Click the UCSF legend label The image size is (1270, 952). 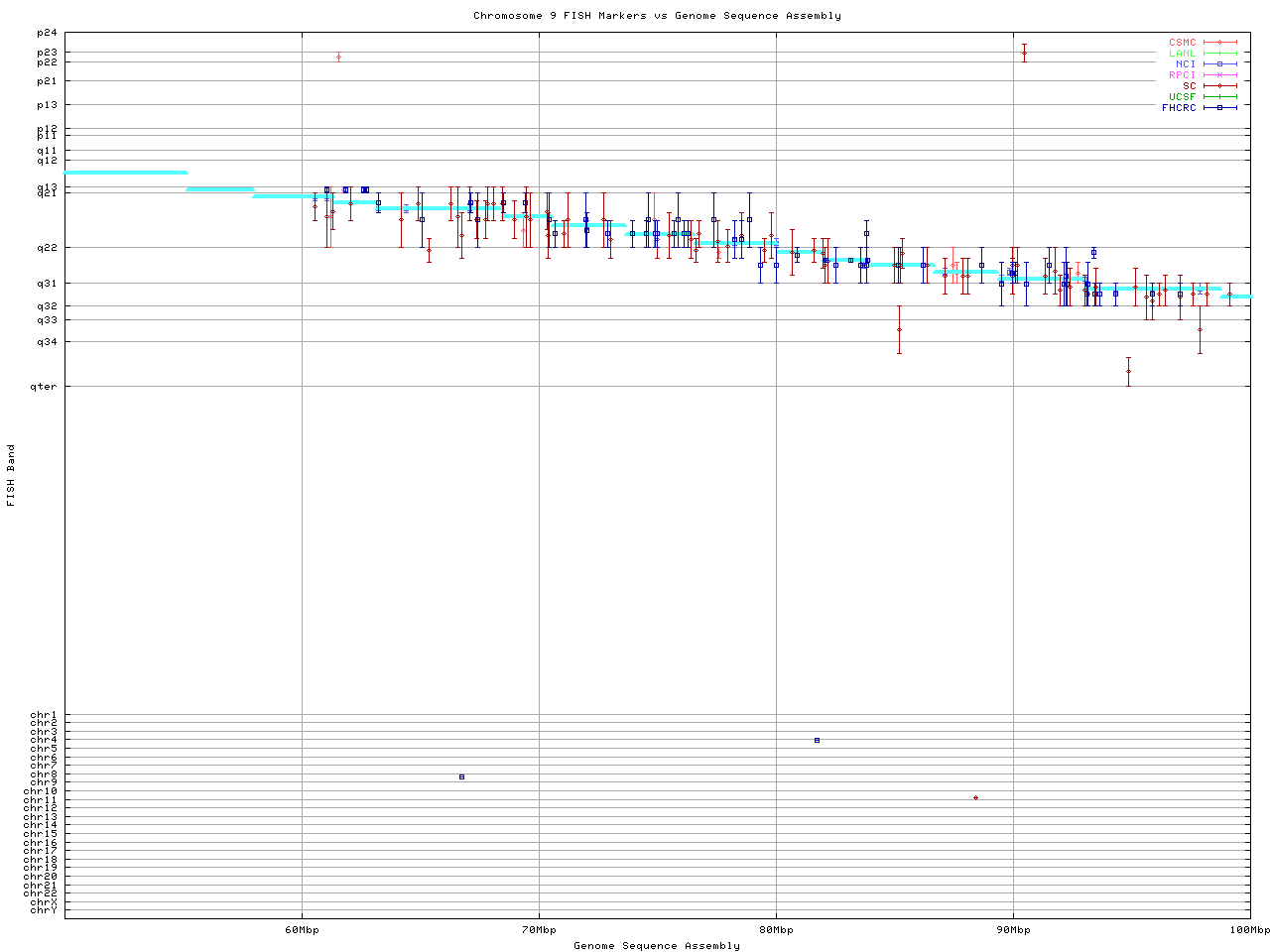(x=1183, y=96)
